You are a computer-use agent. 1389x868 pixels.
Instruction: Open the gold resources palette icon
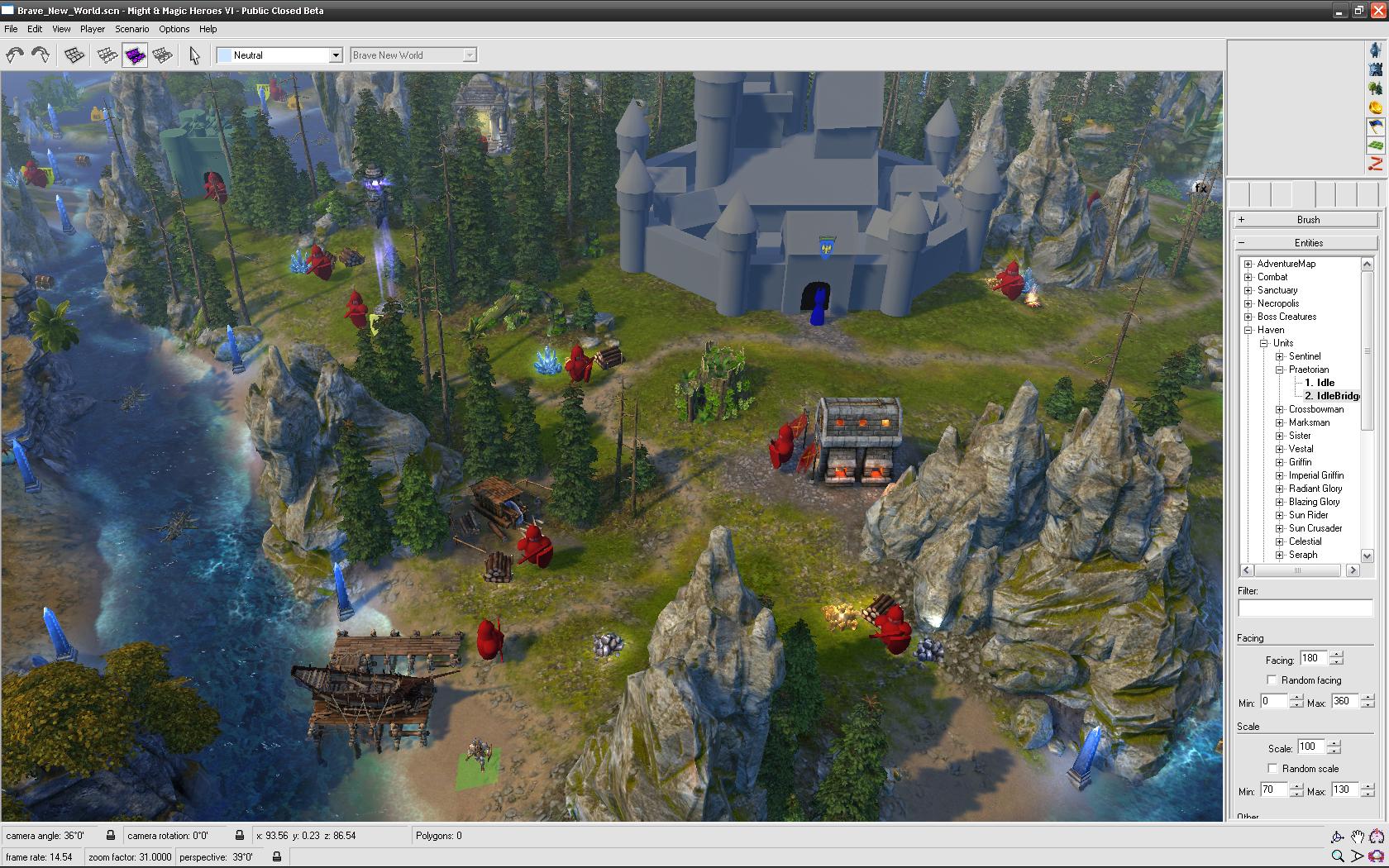(1376, 107)
